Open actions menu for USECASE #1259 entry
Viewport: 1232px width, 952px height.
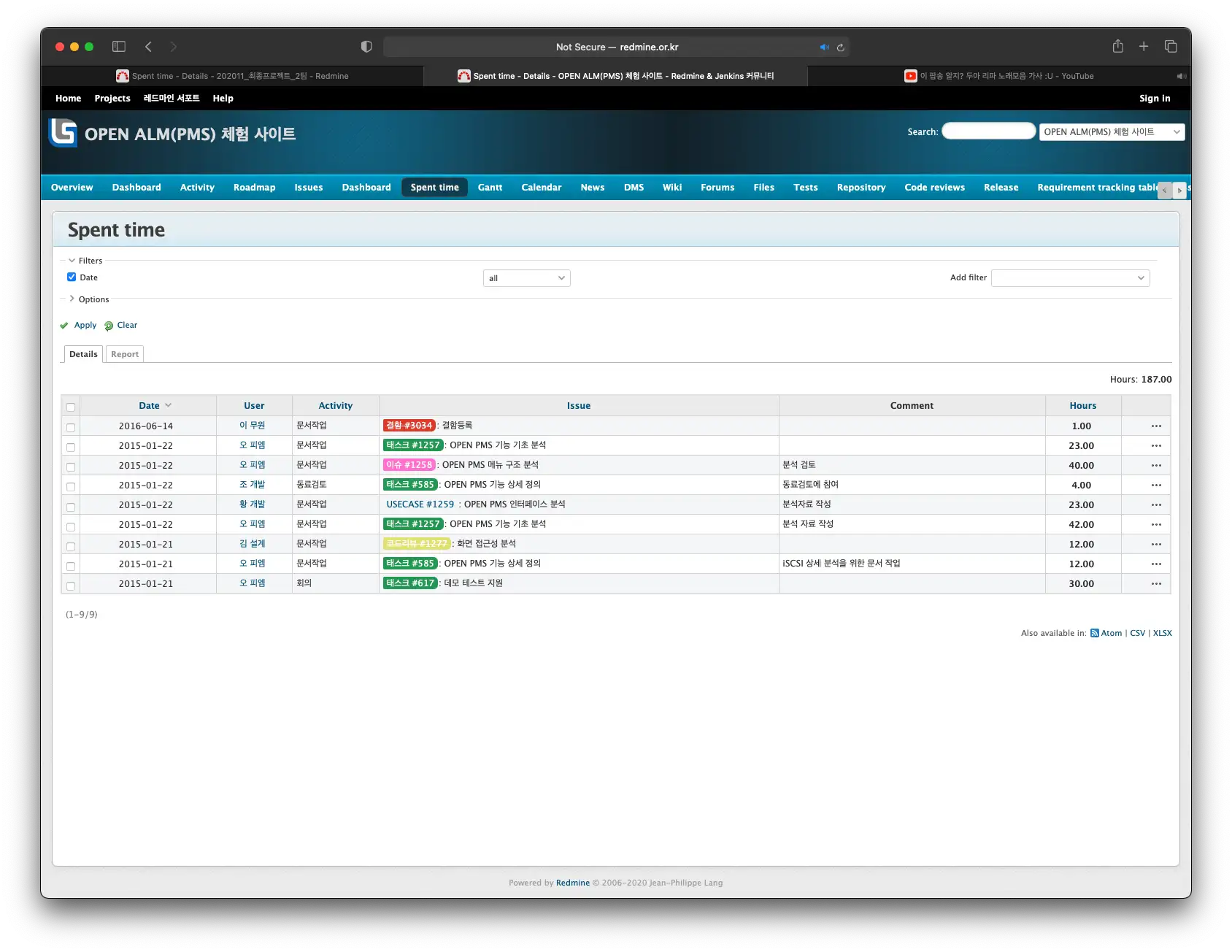(x=1156, y=504)
